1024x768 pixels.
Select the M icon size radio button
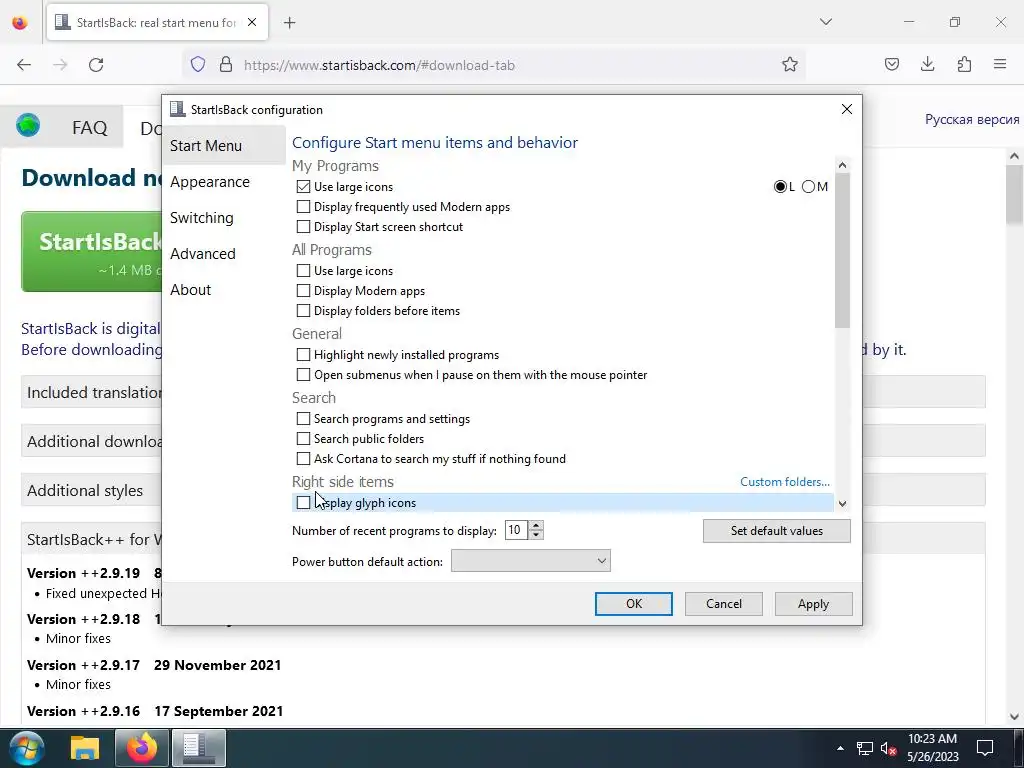click(808, 187)
